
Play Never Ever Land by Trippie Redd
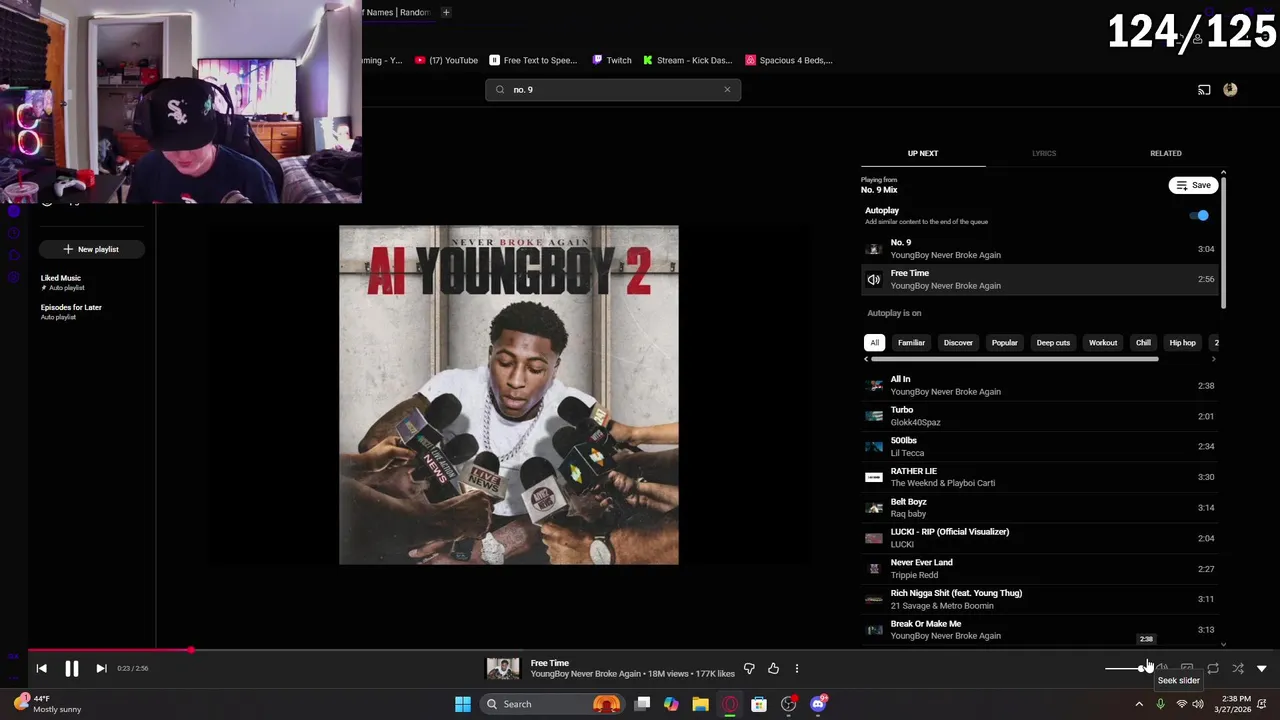1040,569
